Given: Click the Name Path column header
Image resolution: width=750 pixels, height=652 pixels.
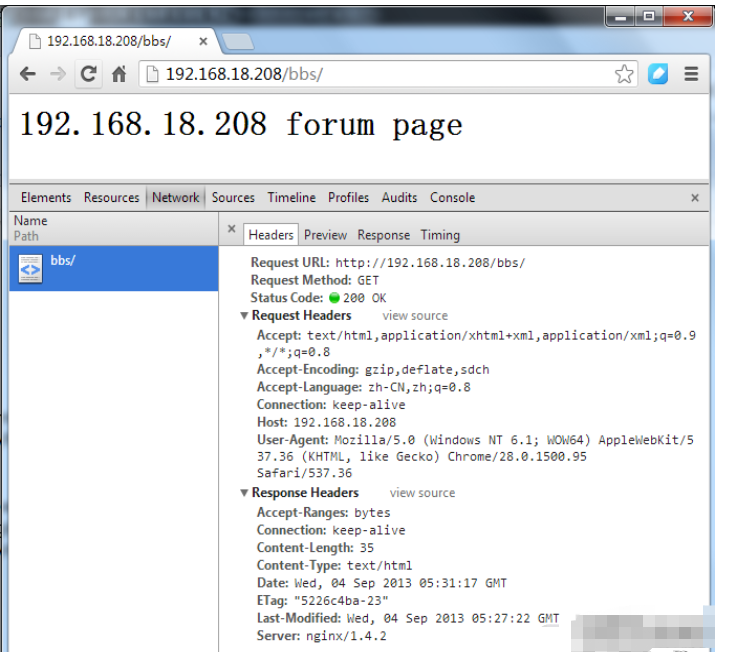Looking at the screenshot, I should tap(114, 229).
